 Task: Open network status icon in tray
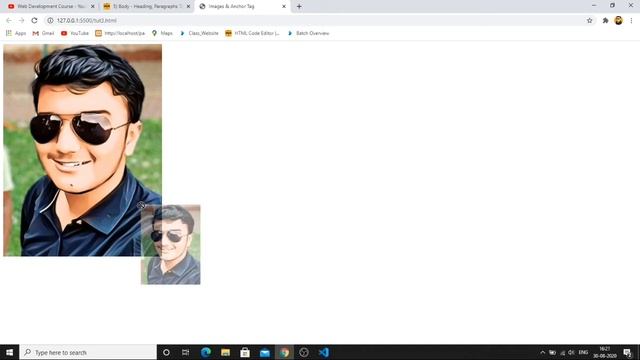click(x=562, y=352)
